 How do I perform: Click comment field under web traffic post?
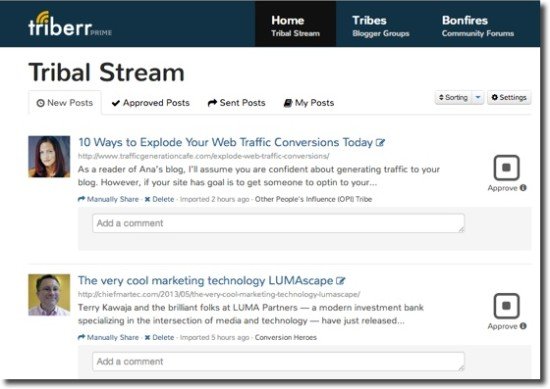279,223
